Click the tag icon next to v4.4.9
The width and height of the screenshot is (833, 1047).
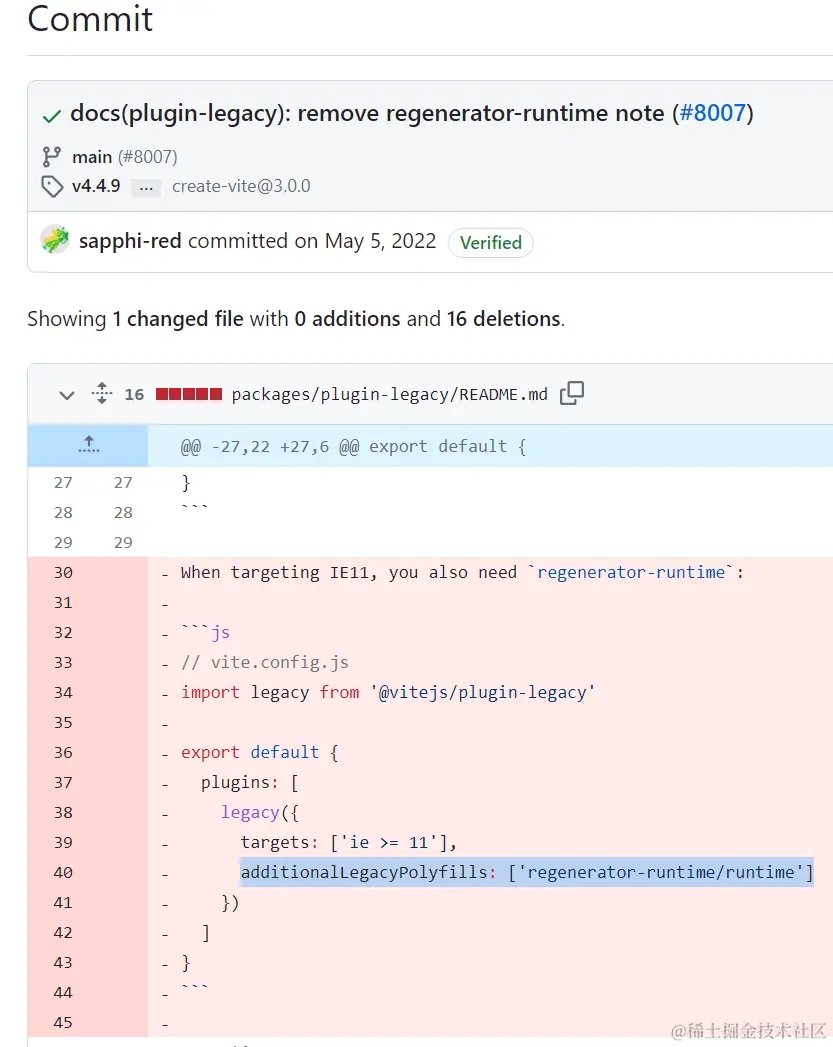[x=52, y=186]
